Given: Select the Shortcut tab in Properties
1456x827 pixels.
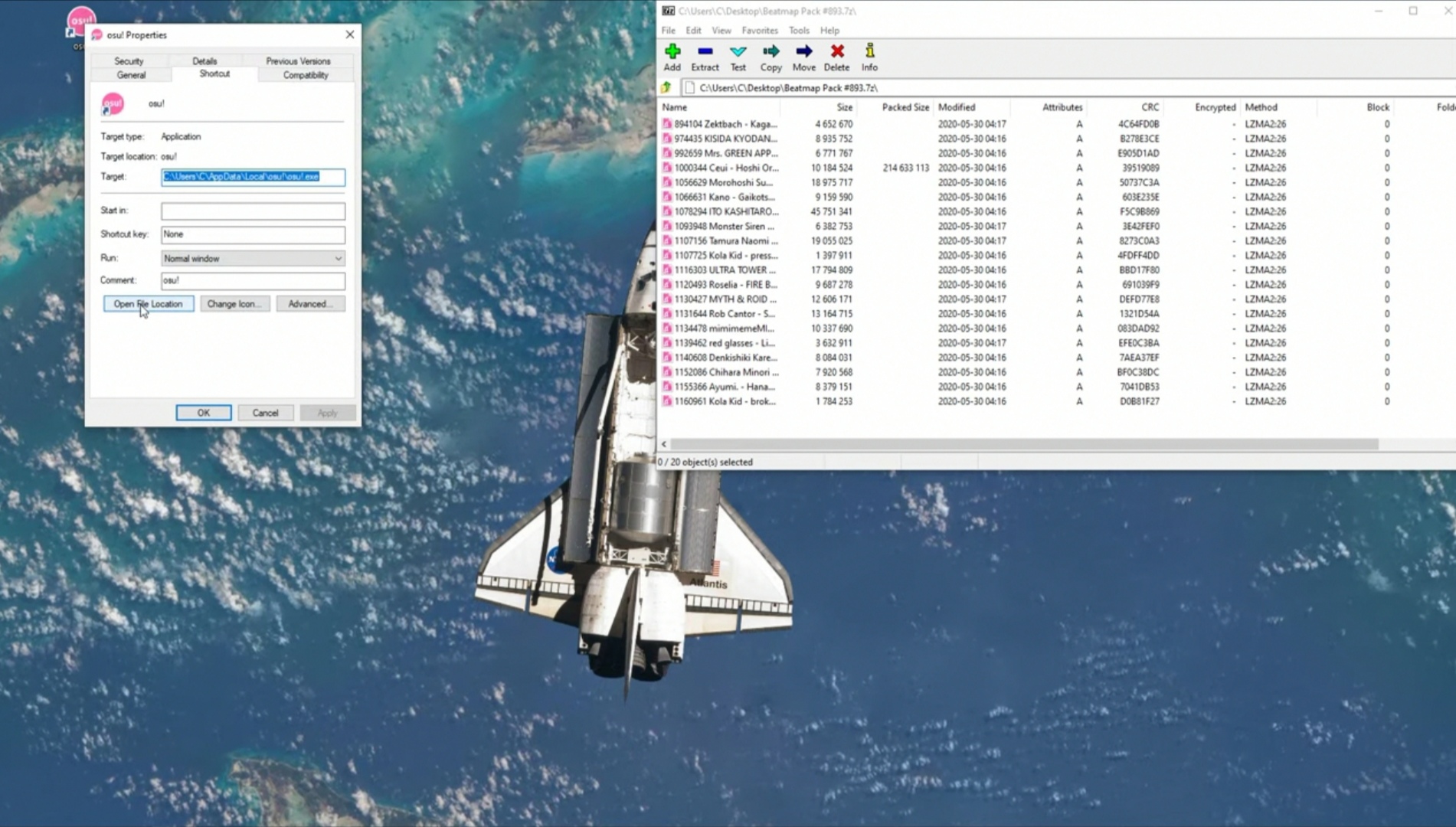Looking at the screenshot, I should (214, 74).
